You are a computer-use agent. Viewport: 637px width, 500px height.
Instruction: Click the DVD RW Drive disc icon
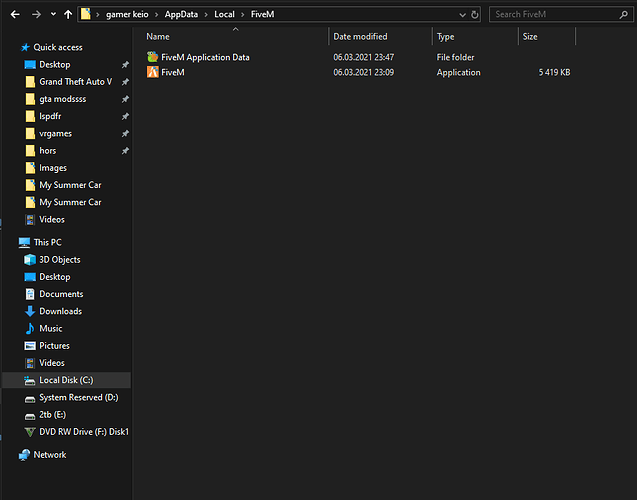pyautogui.click(x=30, y=432)
